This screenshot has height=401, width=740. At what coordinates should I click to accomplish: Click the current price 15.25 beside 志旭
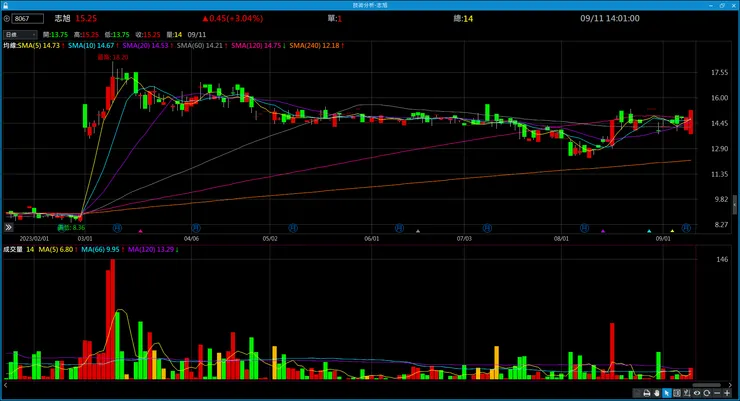86,18
